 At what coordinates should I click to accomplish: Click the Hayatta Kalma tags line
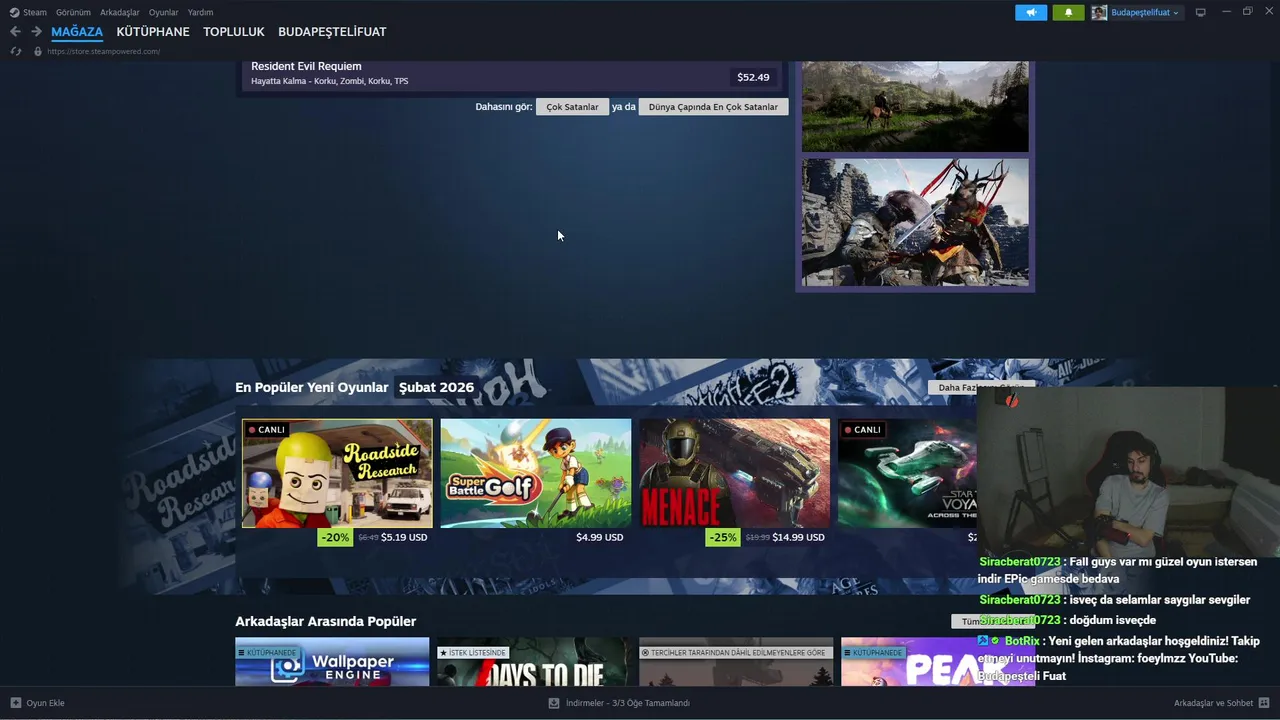[330, 81]
